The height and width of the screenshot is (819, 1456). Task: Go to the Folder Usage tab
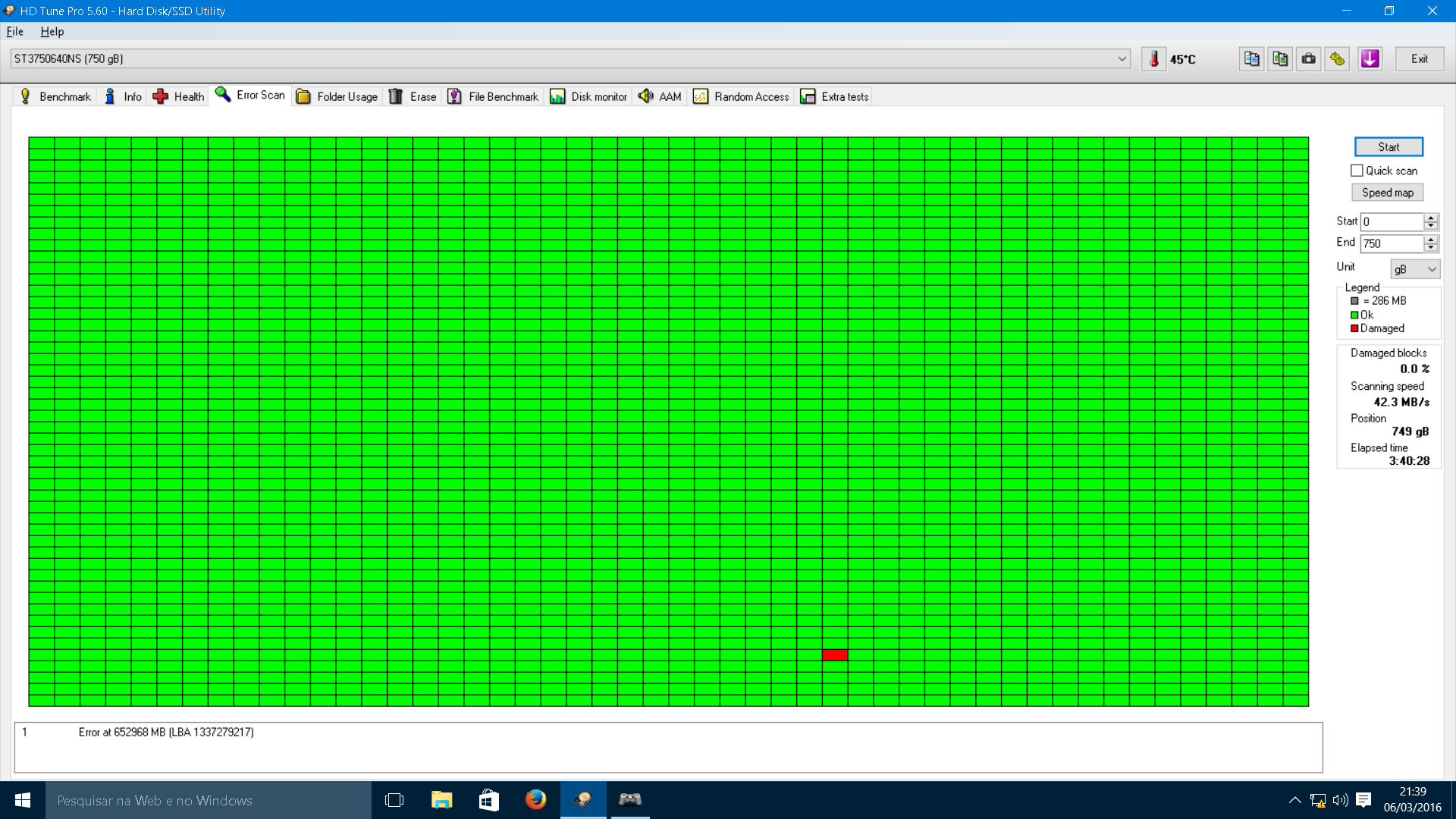pos(337,96)
